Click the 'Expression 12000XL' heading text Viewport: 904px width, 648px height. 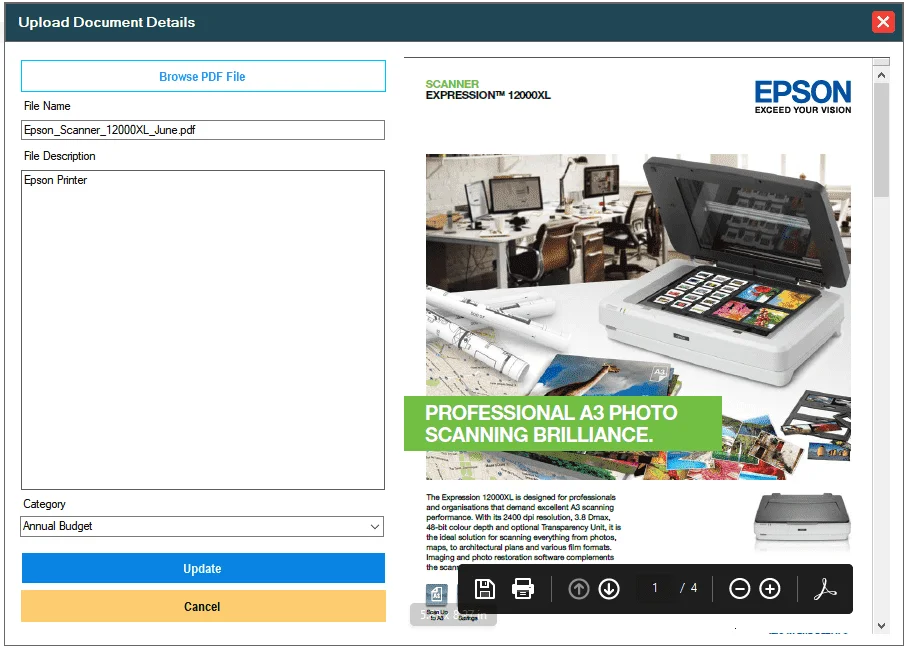tap(488, 96)
